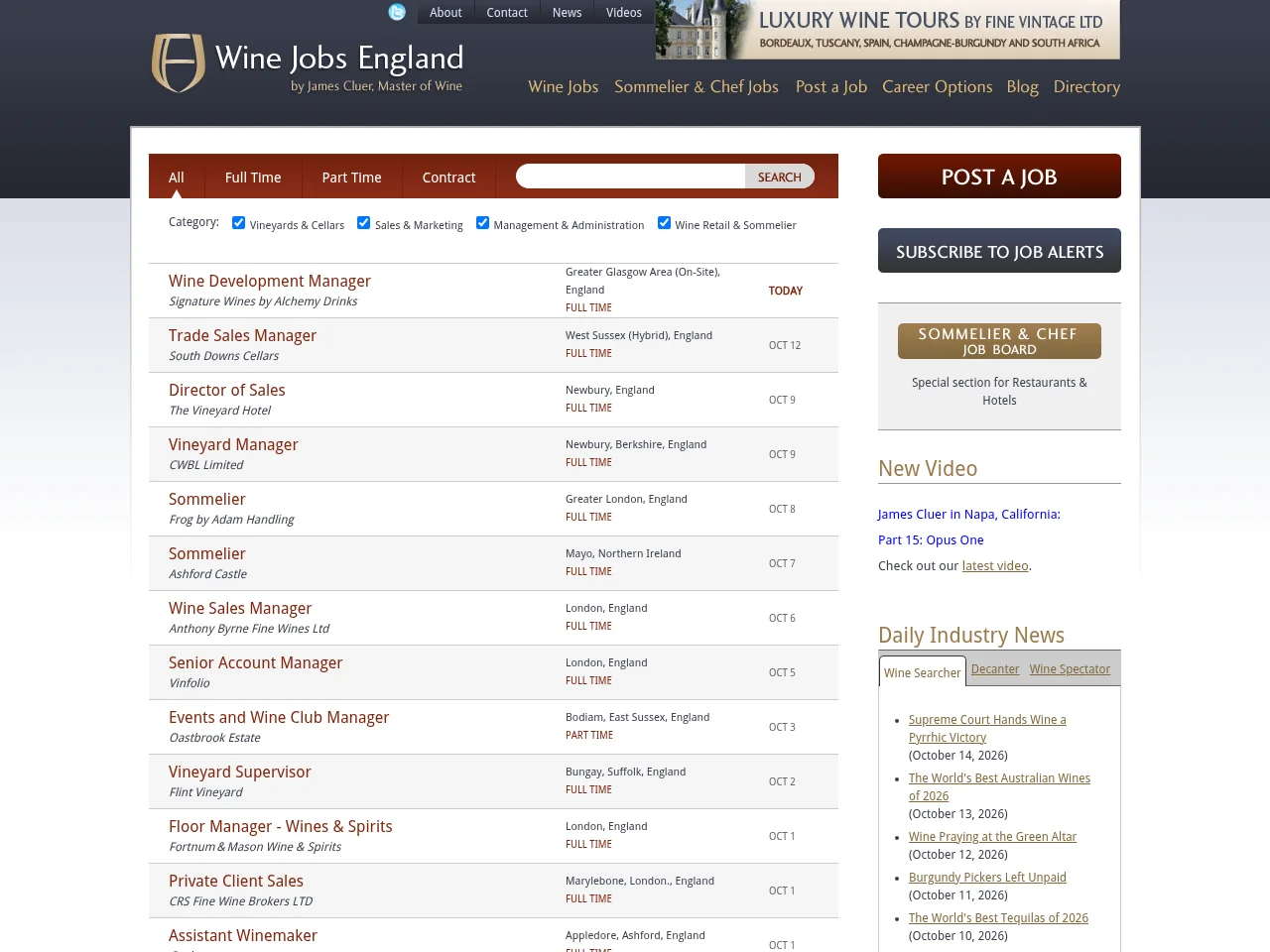Open Director of Sales job listing
The width and height of the screenshot is (1270, 952).
(x=227, y=390)
